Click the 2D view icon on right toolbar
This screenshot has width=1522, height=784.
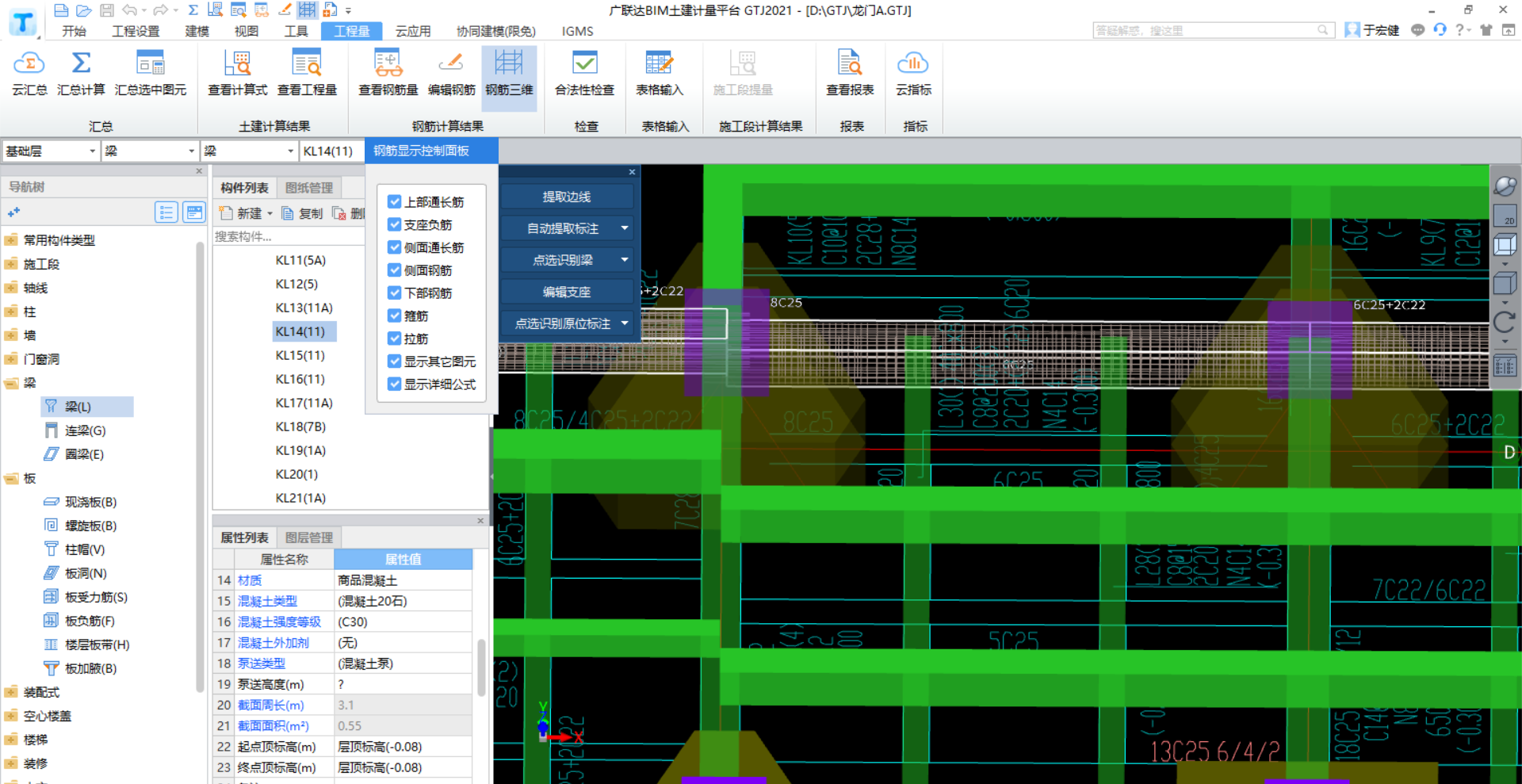(x=1505, y=216)
